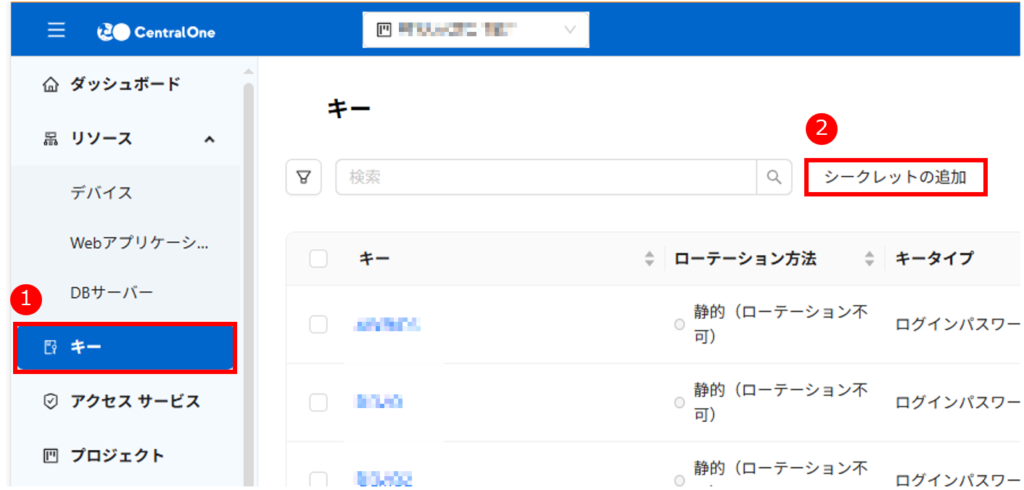Click the Access Service shield icon
The image size is (1024, 490).
tap(52, 401)
